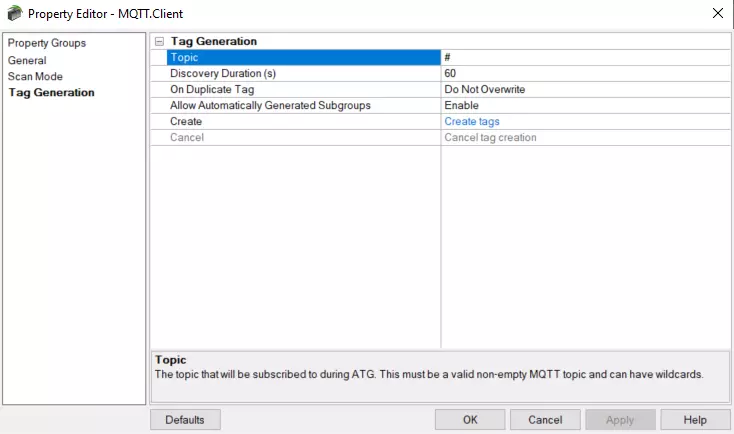This screenshot has height=434, width=734.
Task: Open Help for this dialog
Action: pyautogui.click(x=695, y=419)
